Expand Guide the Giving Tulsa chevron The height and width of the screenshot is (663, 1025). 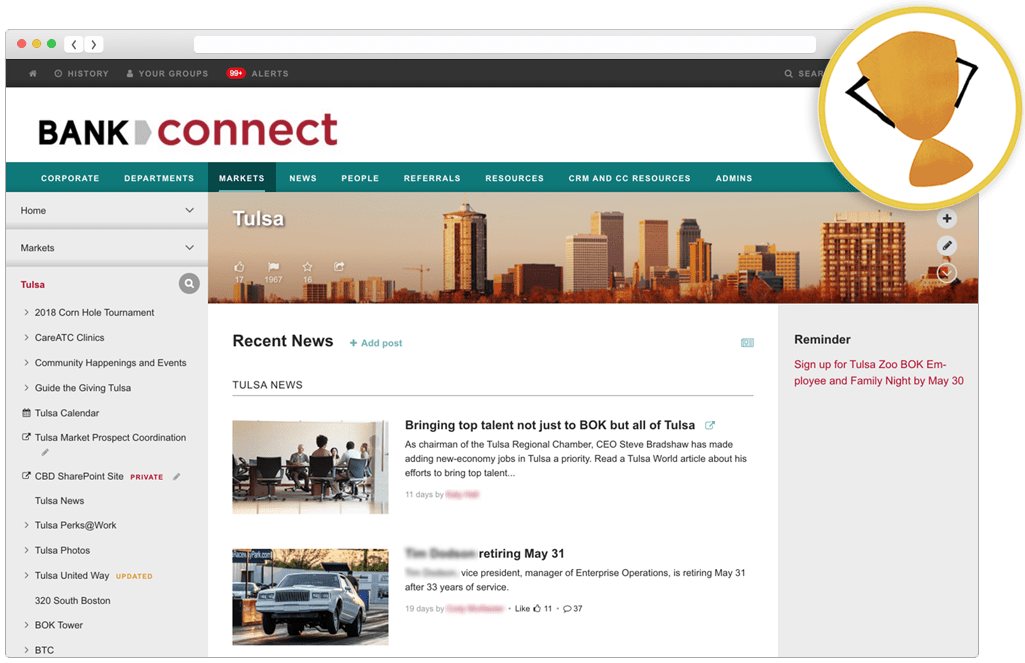pos(26,388)
